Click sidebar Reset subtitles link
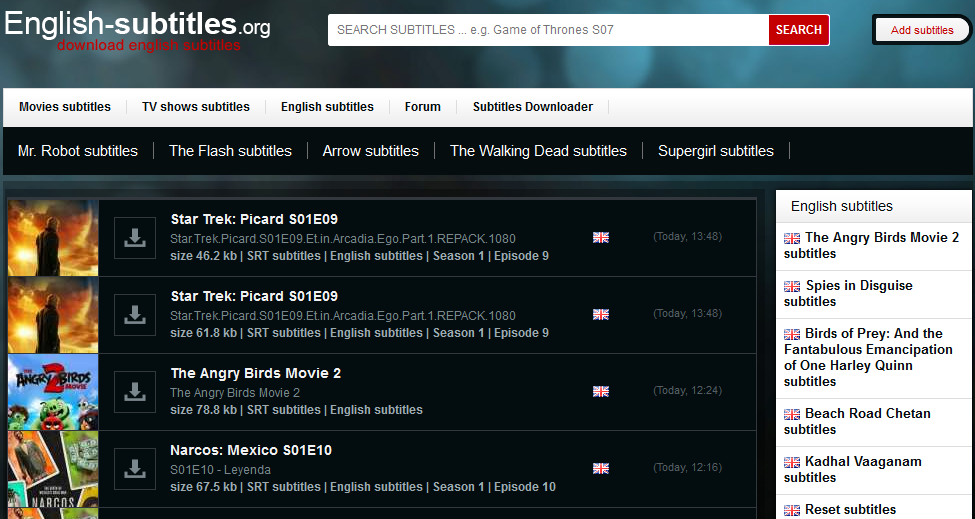The width and height of the screenshot is (975, 519). pyautogui.click(x=840, y=510)
